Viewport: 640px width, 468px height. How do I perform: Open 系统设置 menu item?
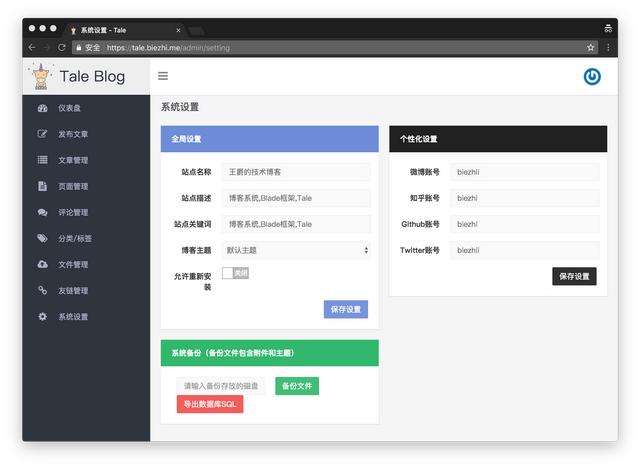[x=73, y=317]
